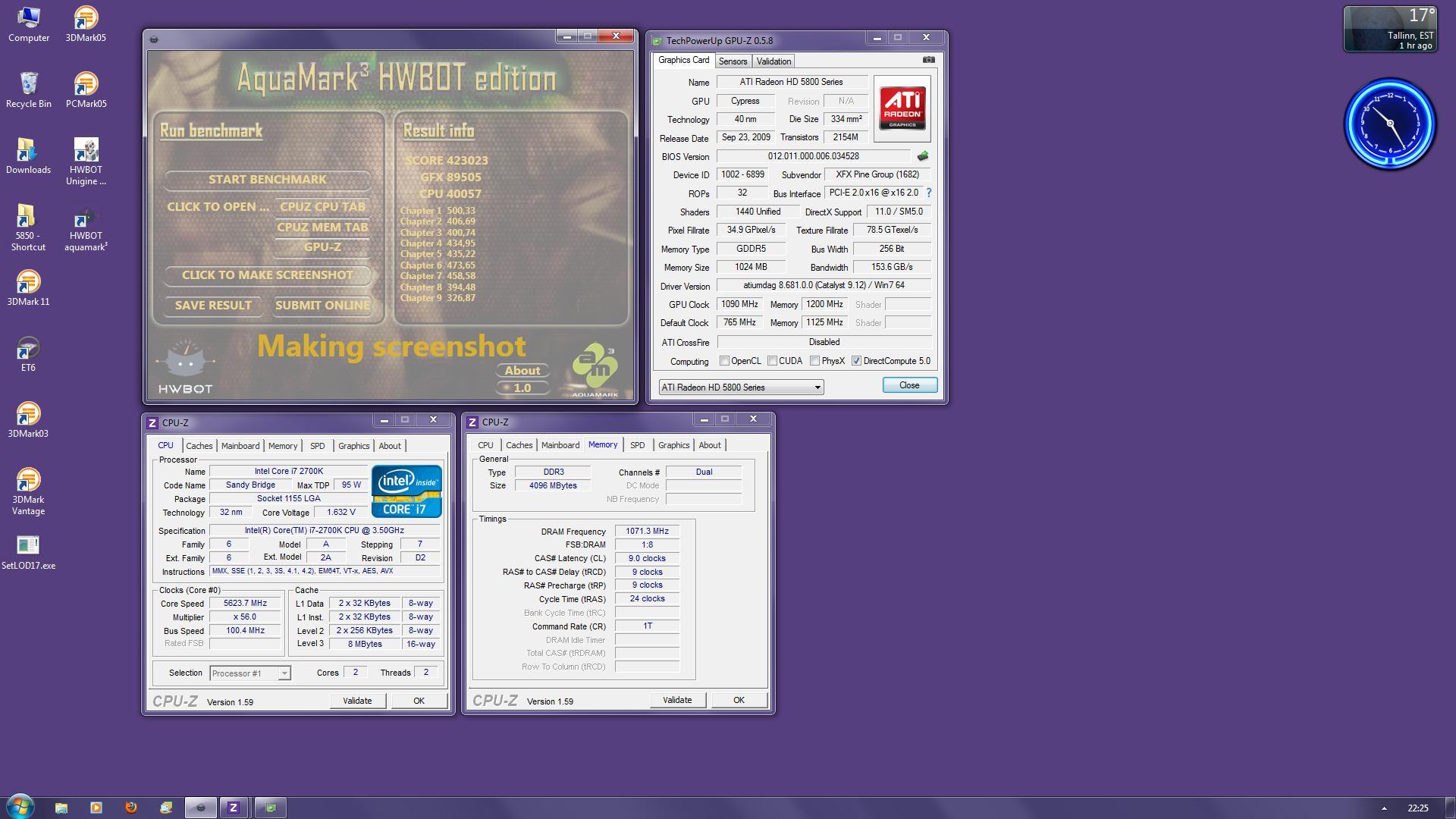Screen dimensions: 1456x819
Task: Click CPUZ CPU TAB button
Action: click(322, 206)
